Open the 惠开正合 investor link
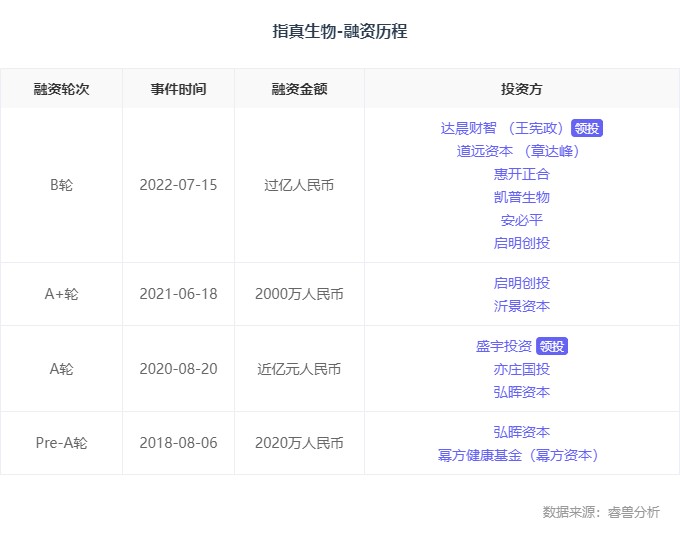Screen dimensions: 680x548 522,174
